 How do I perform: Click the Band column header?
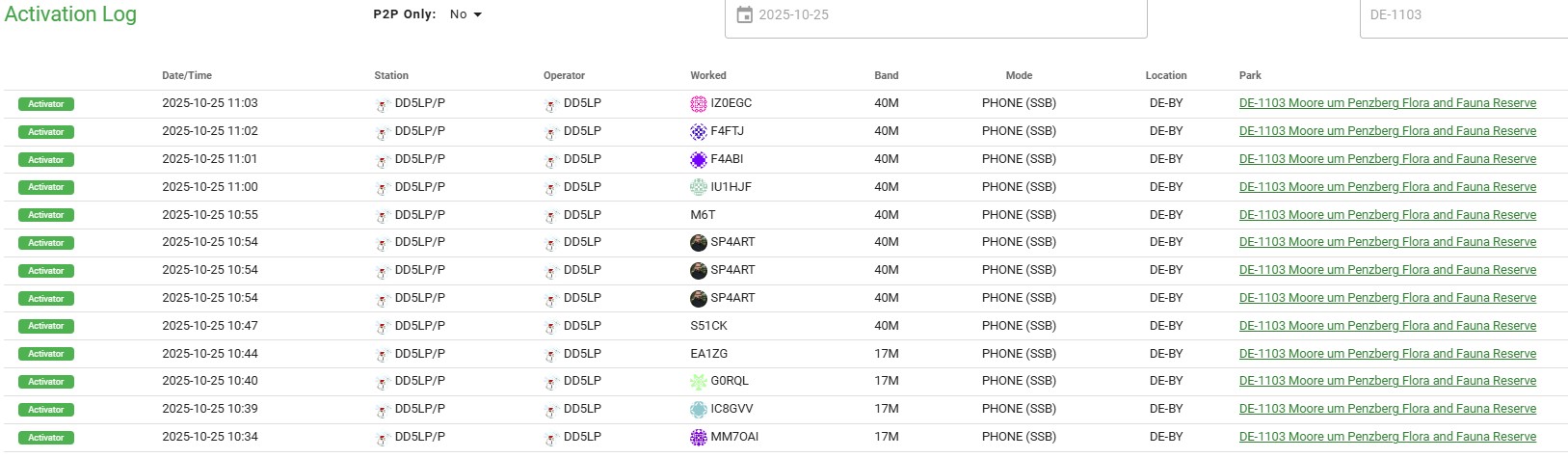(887, 75)
